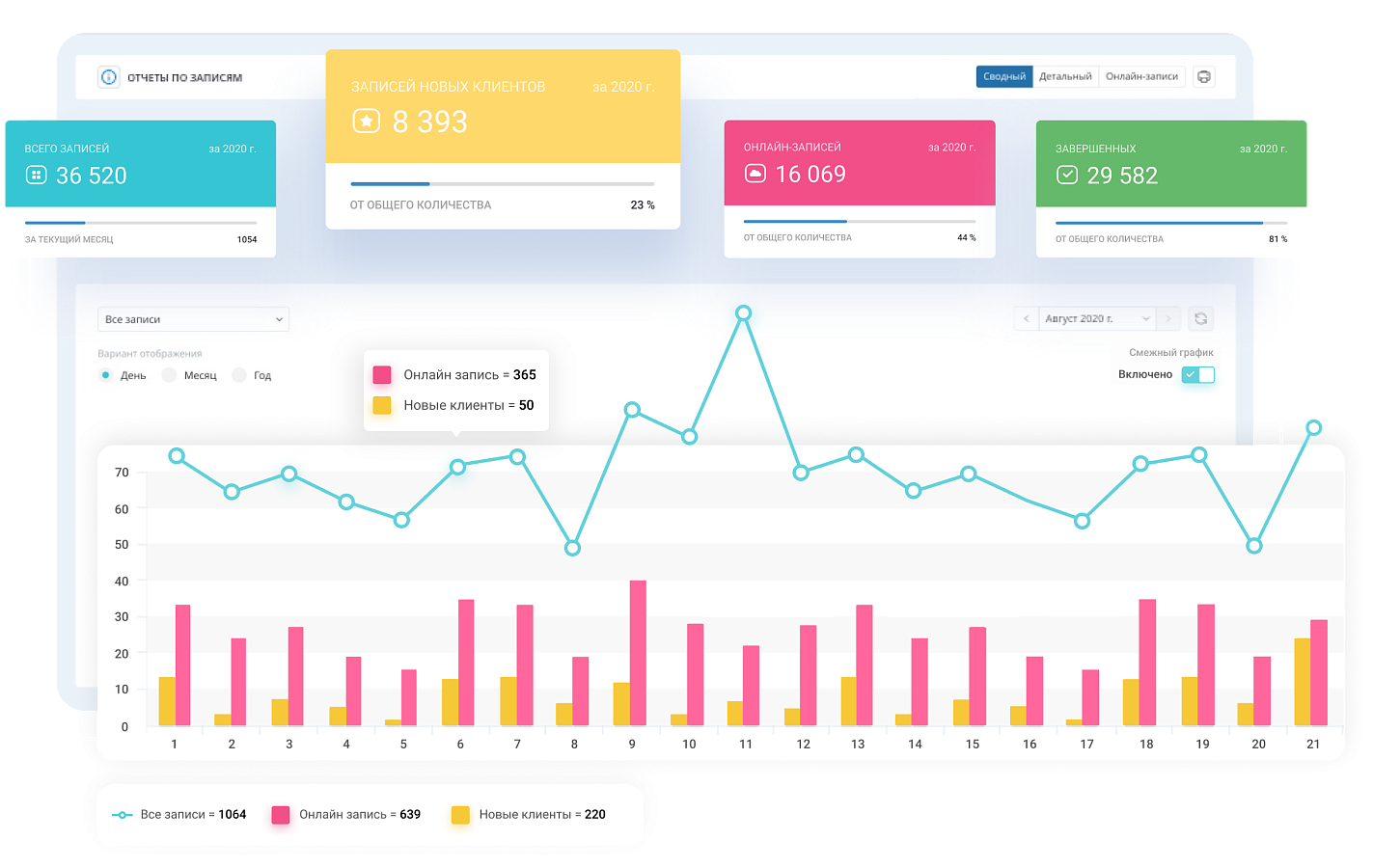The image size is (1373, 868).
Task: Click the yellow Новые клиенты legend swatch
Action: pos(460,815)
